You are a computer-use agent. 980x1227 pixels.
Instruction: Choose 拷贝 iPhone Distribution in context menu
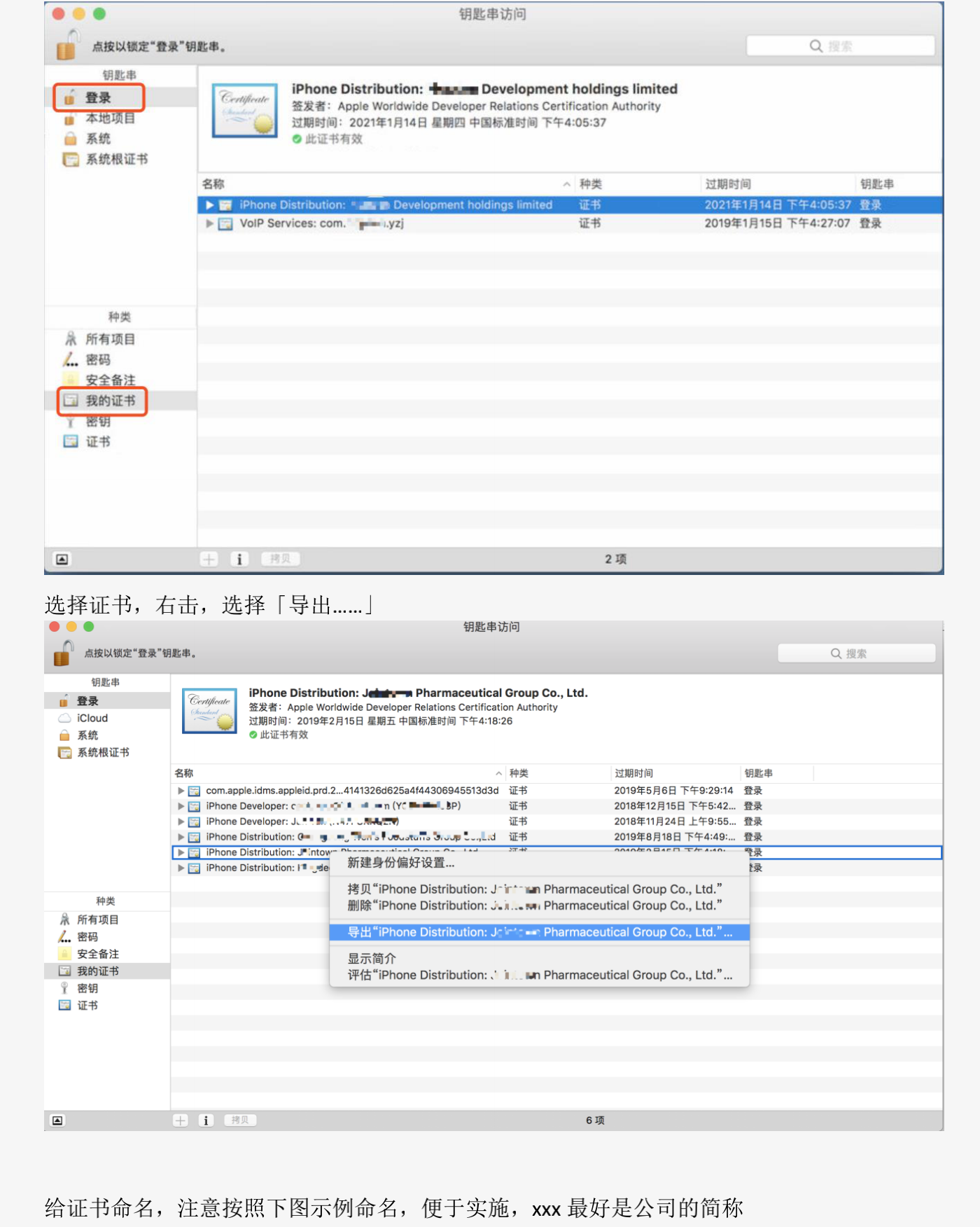click(534, 889)
